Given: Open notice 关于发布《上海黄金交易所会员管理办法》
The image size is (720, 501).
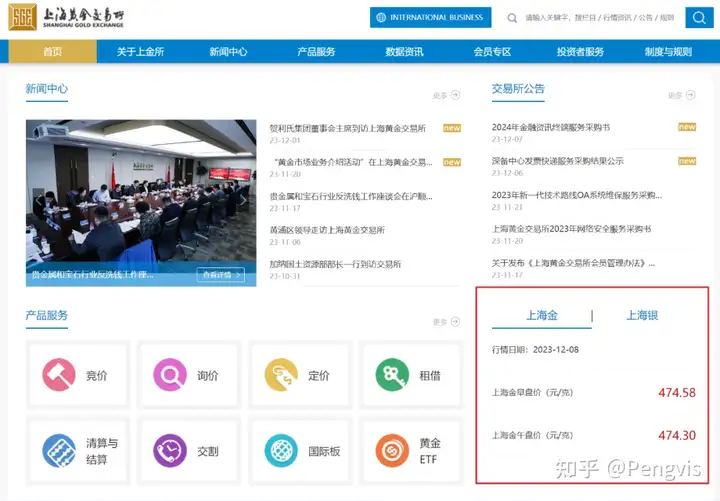Looking at the screenshot, I should click(573, 263).
